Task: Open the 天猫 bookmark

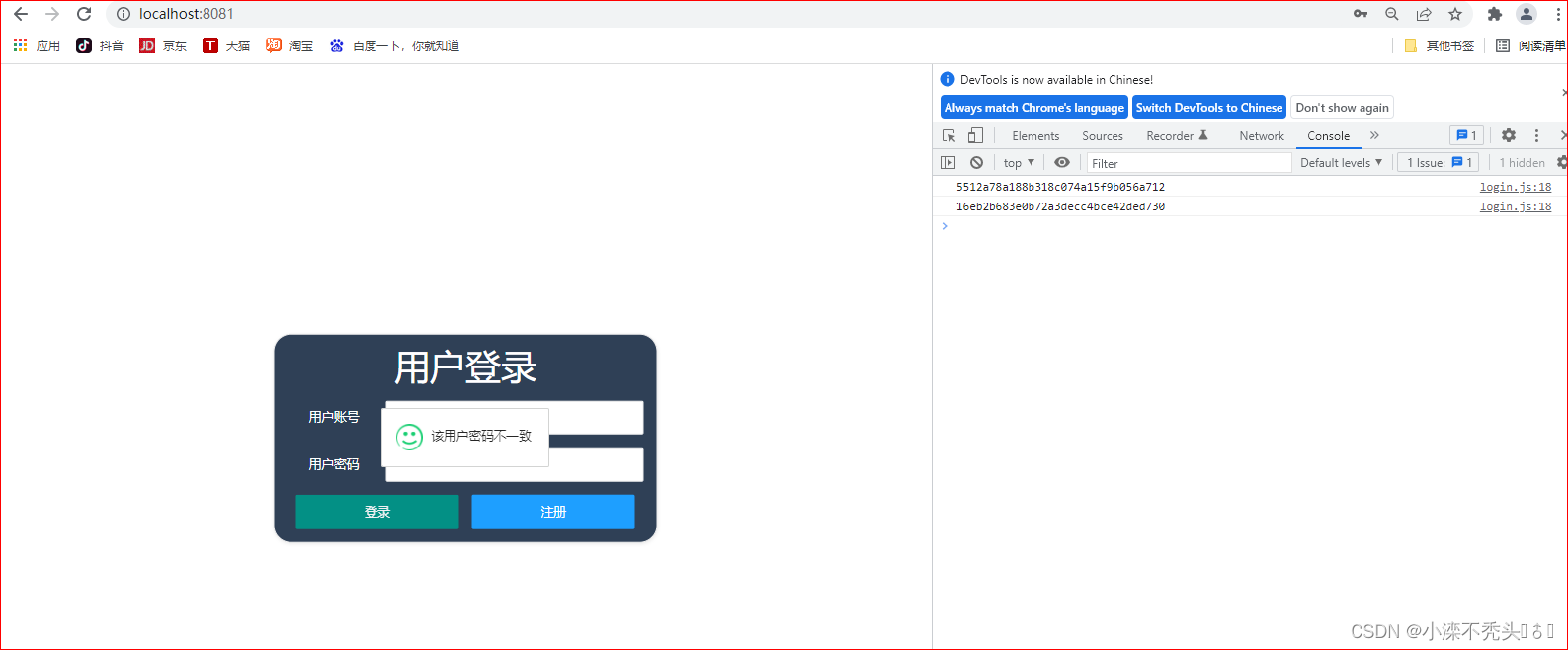Action: 226,45
